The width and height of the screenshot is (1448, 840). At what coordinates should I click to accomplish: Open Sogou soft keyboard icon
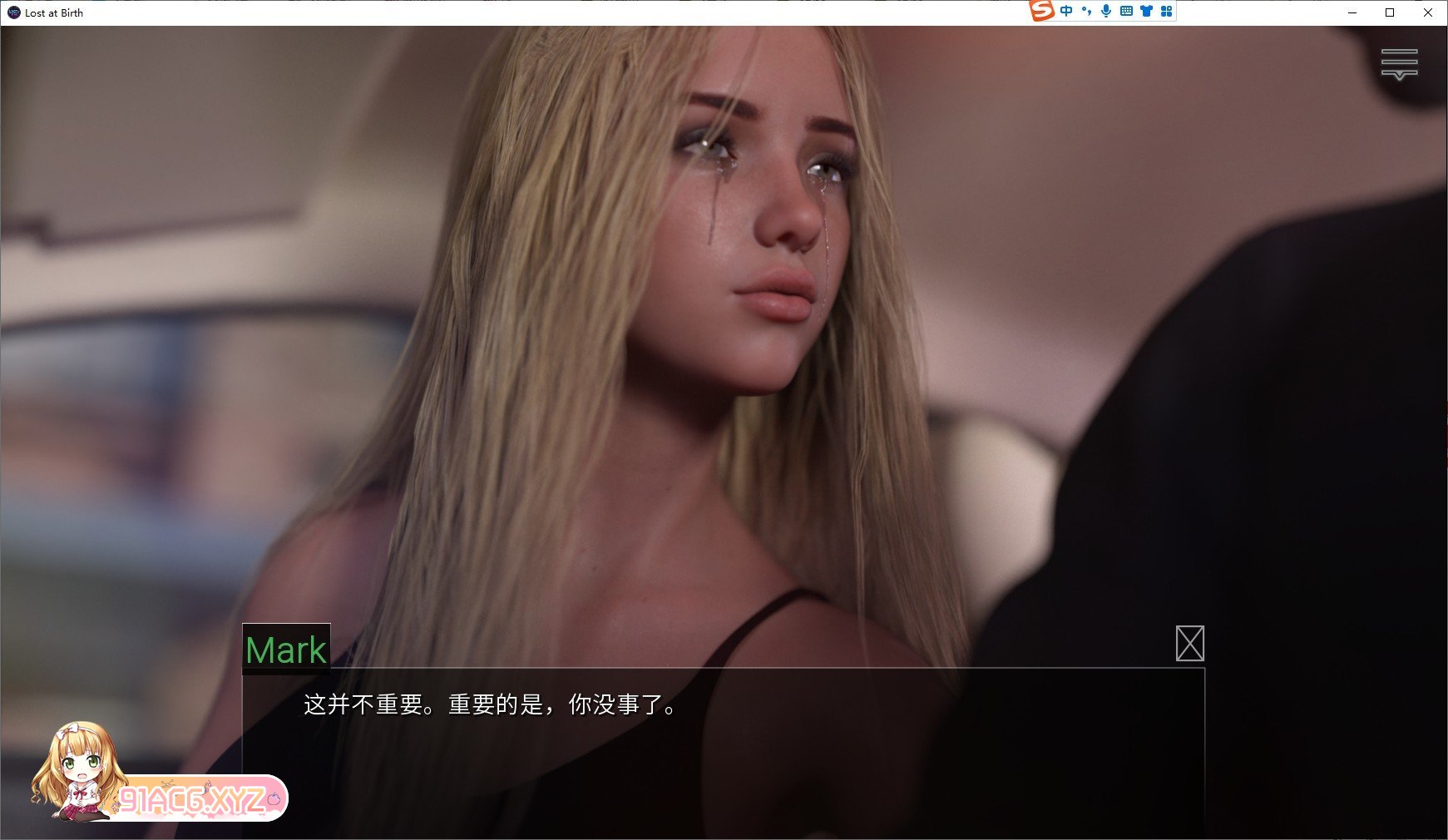(1126, 11)
